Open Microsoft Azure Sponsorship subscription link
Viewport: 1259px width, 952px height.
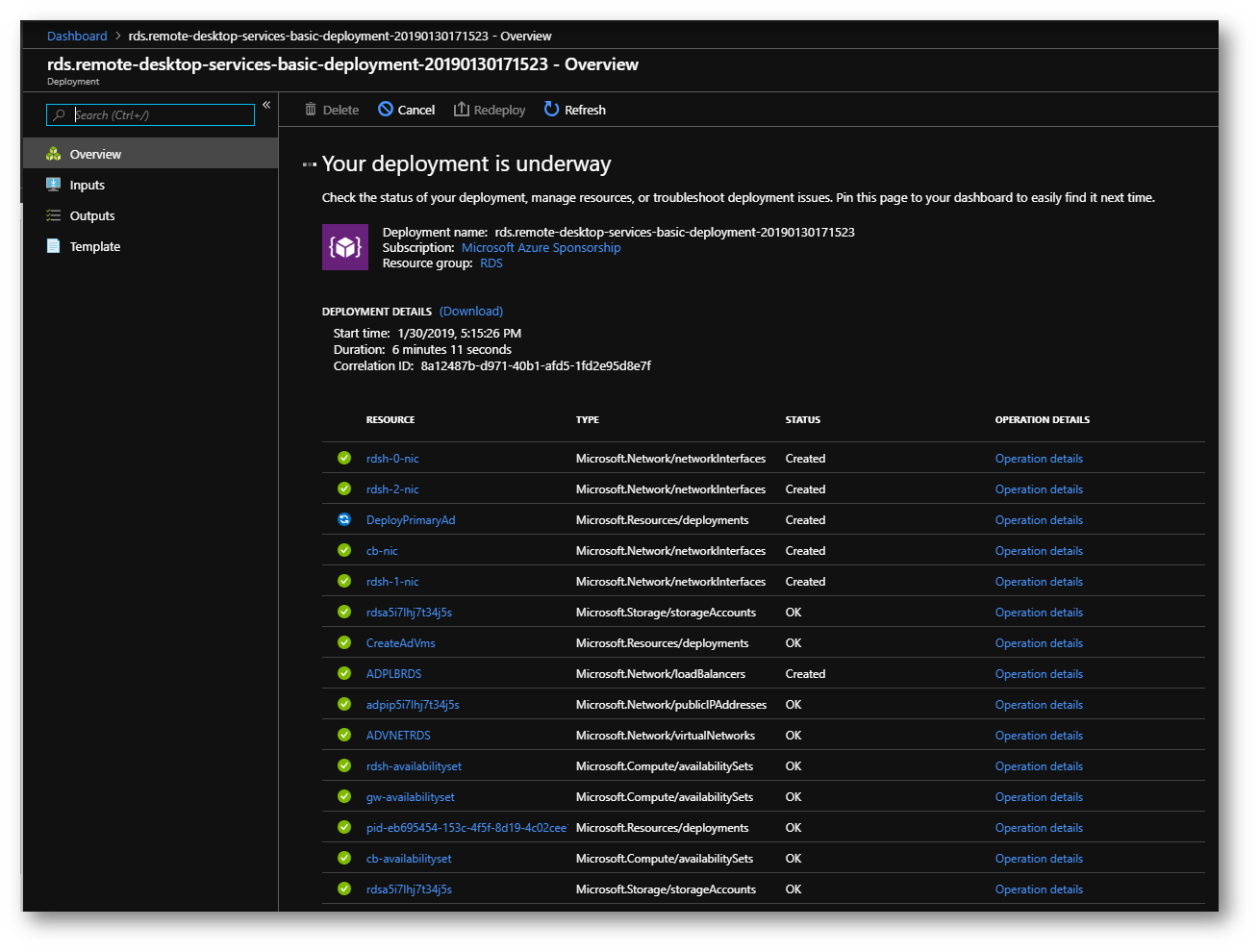(541, 247)
